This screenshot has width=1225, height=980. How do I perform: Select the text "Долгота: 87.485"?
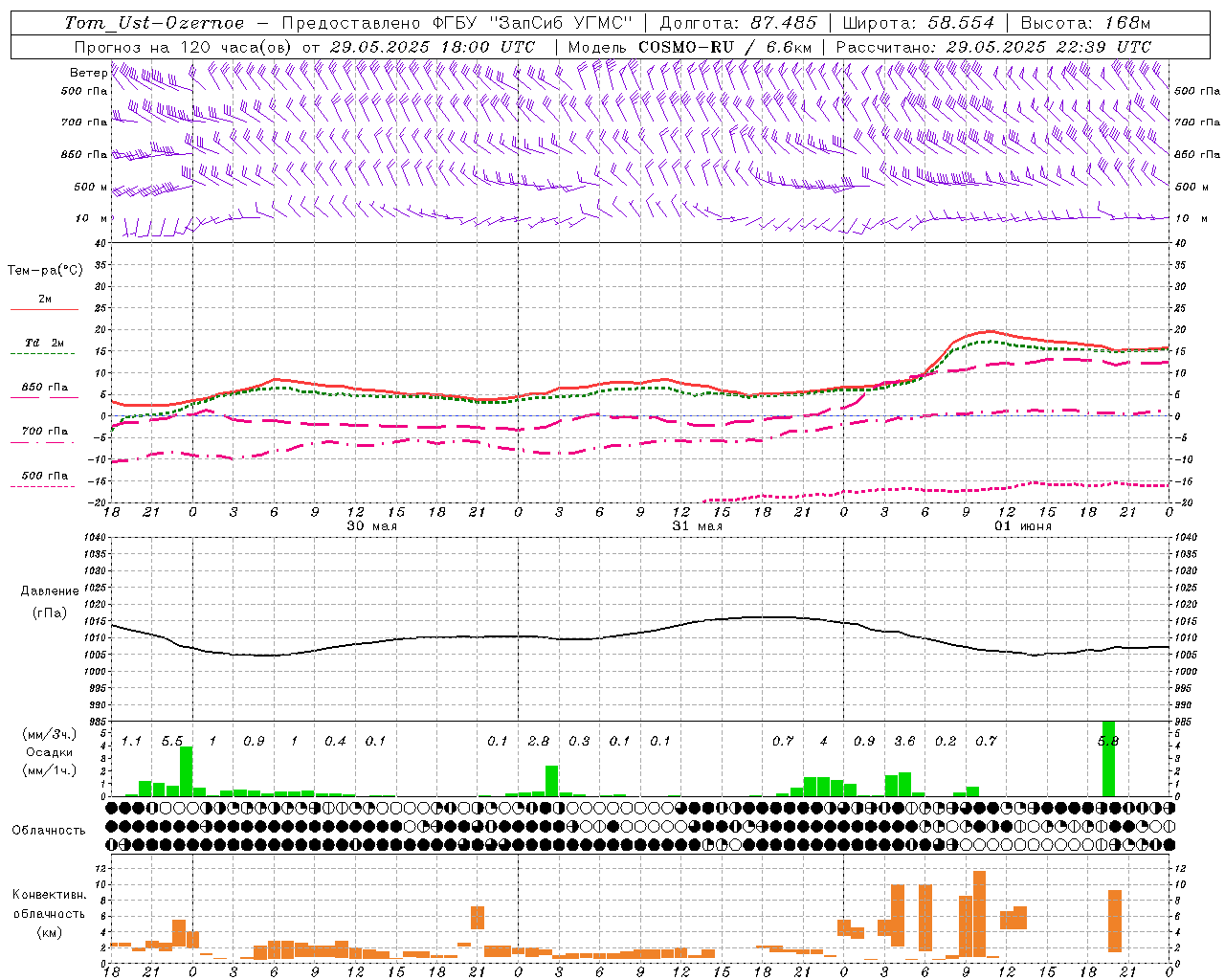[739, 23]
